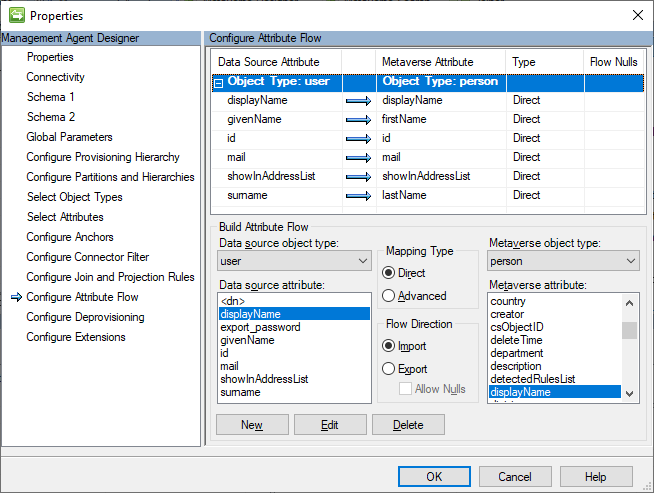Click the Flow Nulls column header
The image size is (654, 493).
click(613, 62)
